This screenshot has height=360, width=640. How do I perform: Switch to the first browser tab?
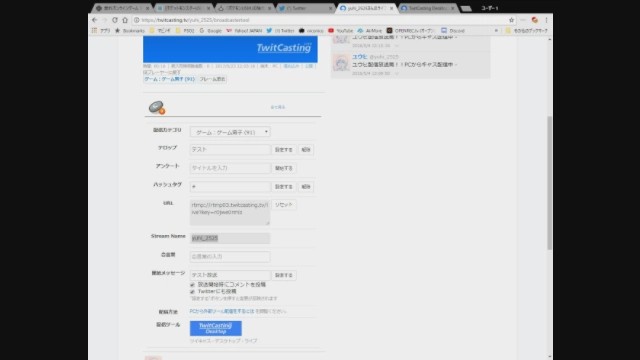[x=122, y=8]
